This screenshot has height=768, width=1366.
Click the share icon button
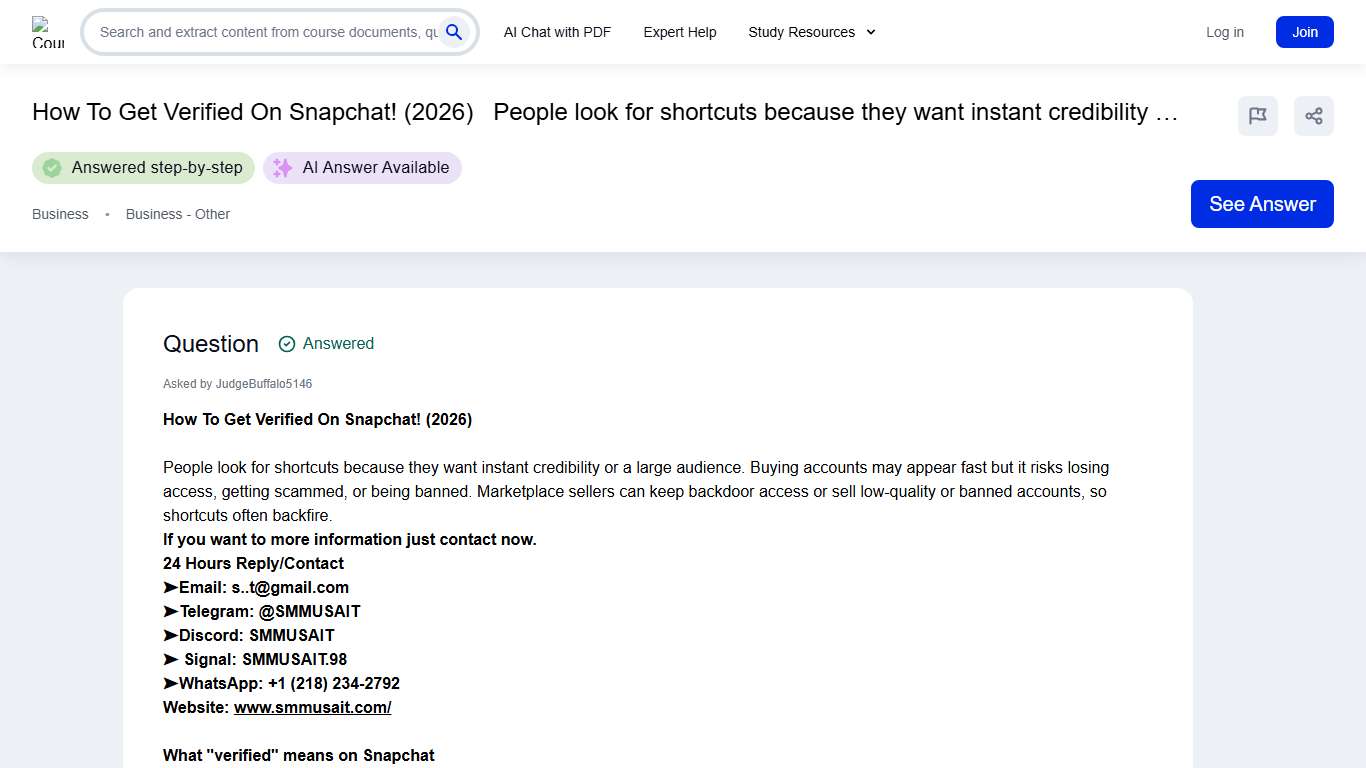pos(1313,116)
